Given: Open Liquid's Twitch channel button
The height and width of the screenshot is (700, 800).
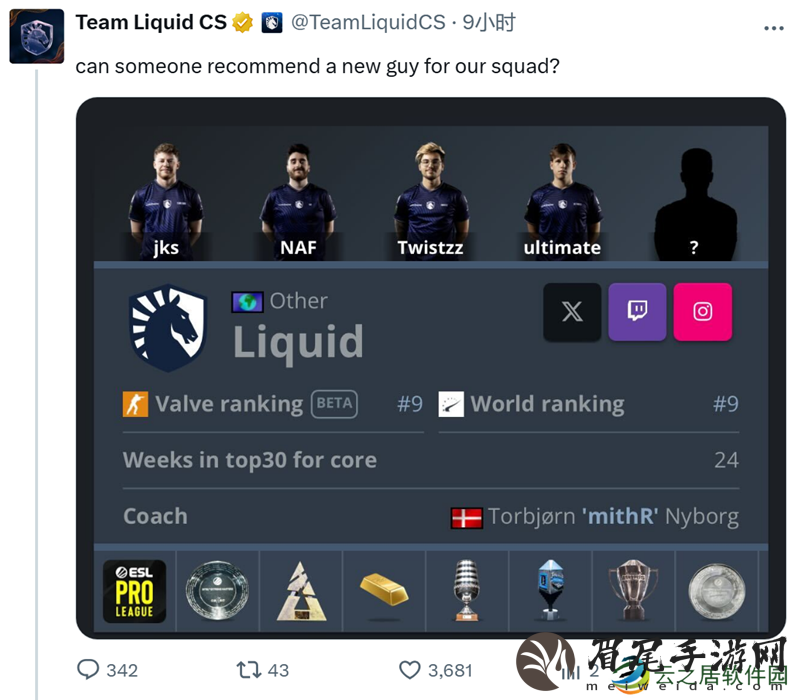Looking at the screenshot, I should point(637,312).
